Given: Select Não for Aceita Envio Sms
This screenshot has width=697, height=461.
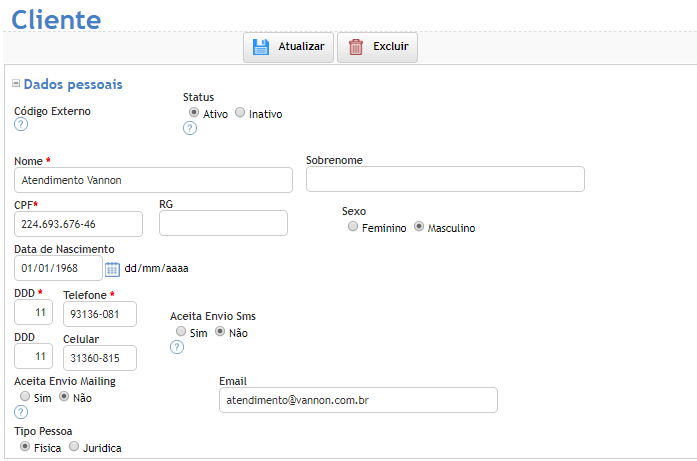Looking at the screenshot, I should point(220,331).
